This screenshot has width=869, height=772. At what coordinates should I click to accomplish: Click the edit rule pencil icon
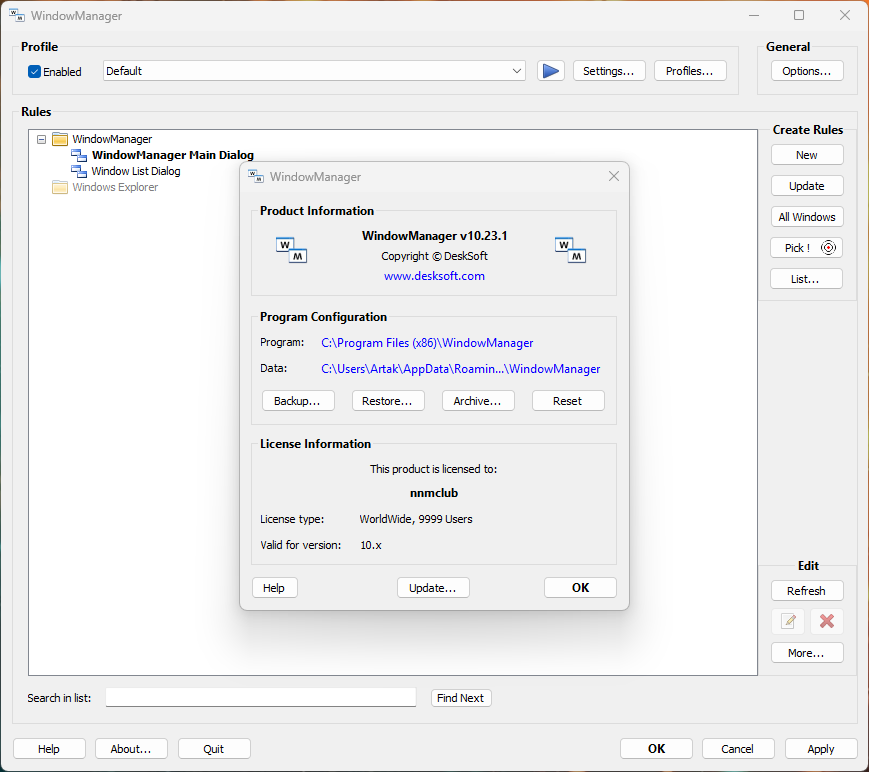[x=788, y=621]
